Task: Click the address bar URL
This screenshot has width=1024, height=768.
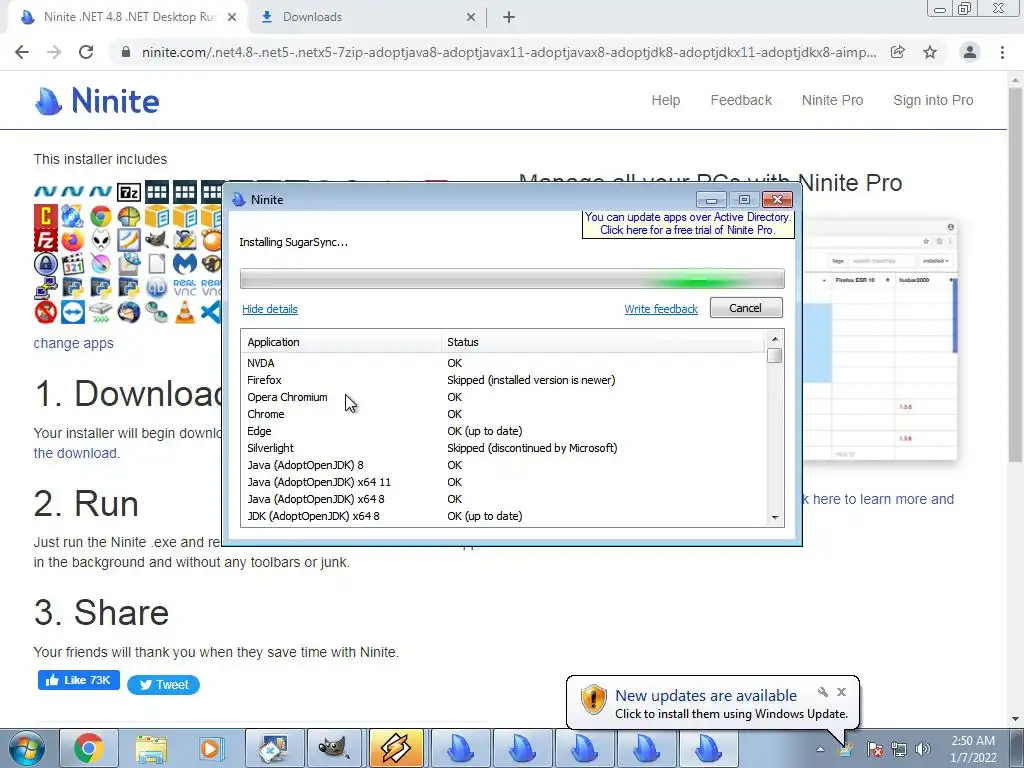Action: tap(509, 52)
